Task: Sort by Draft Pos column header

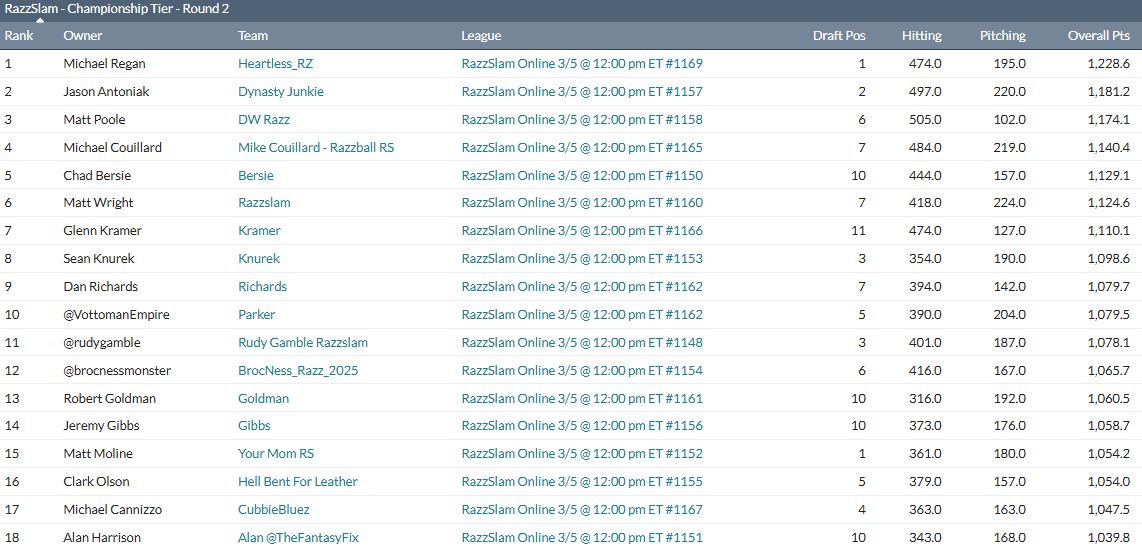Action: [839, 35]
